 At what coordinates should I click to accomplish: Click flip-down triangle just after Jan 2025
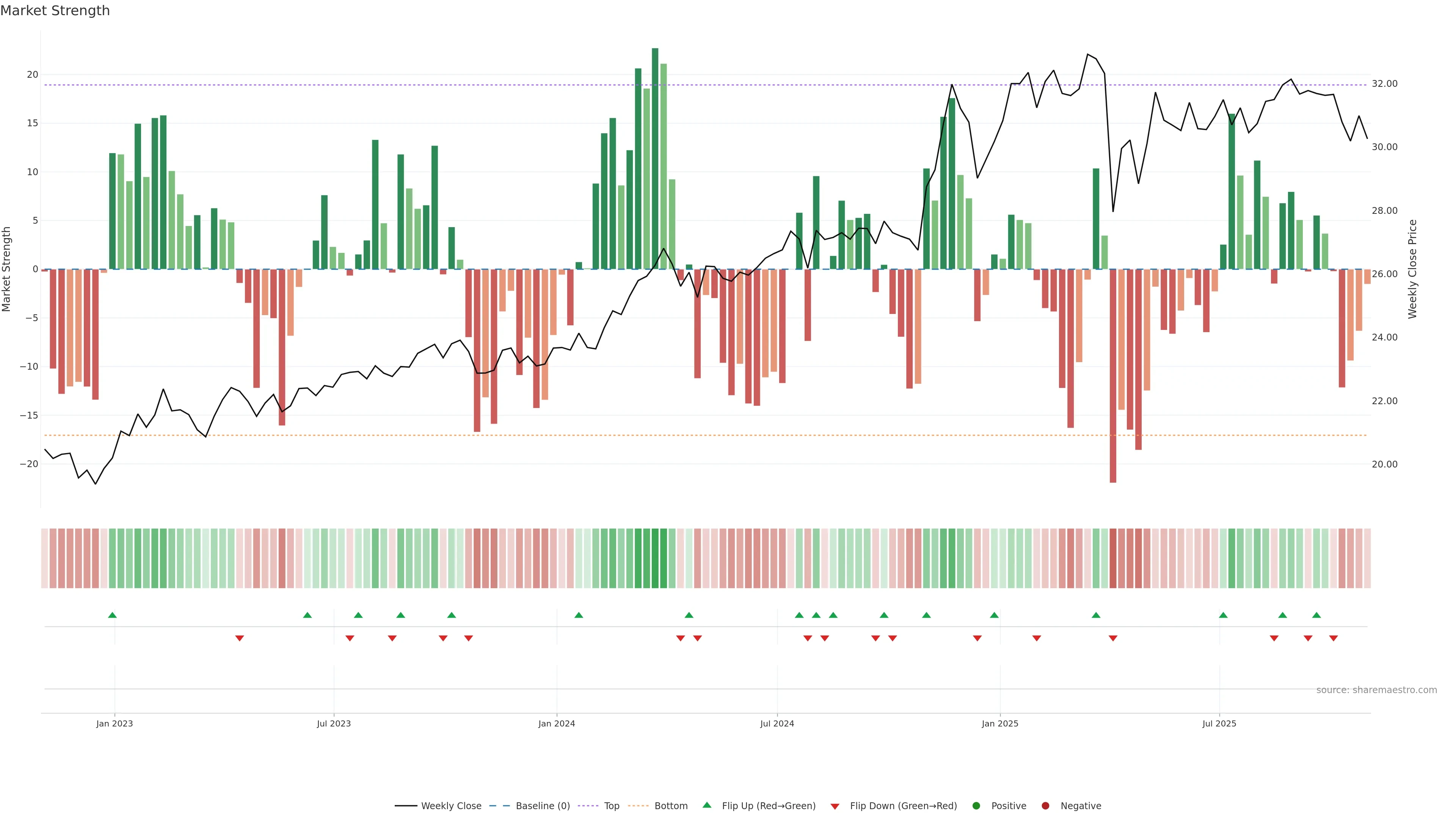pyautogui.click(x=1037, y=638)
